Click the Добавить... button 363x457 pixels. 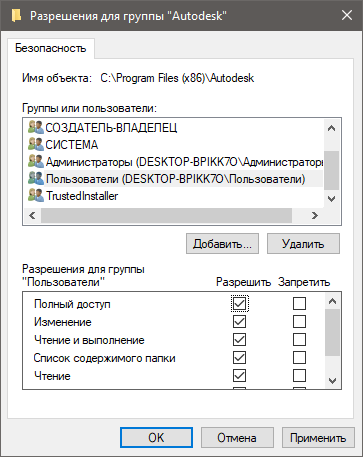coord(222,244)
